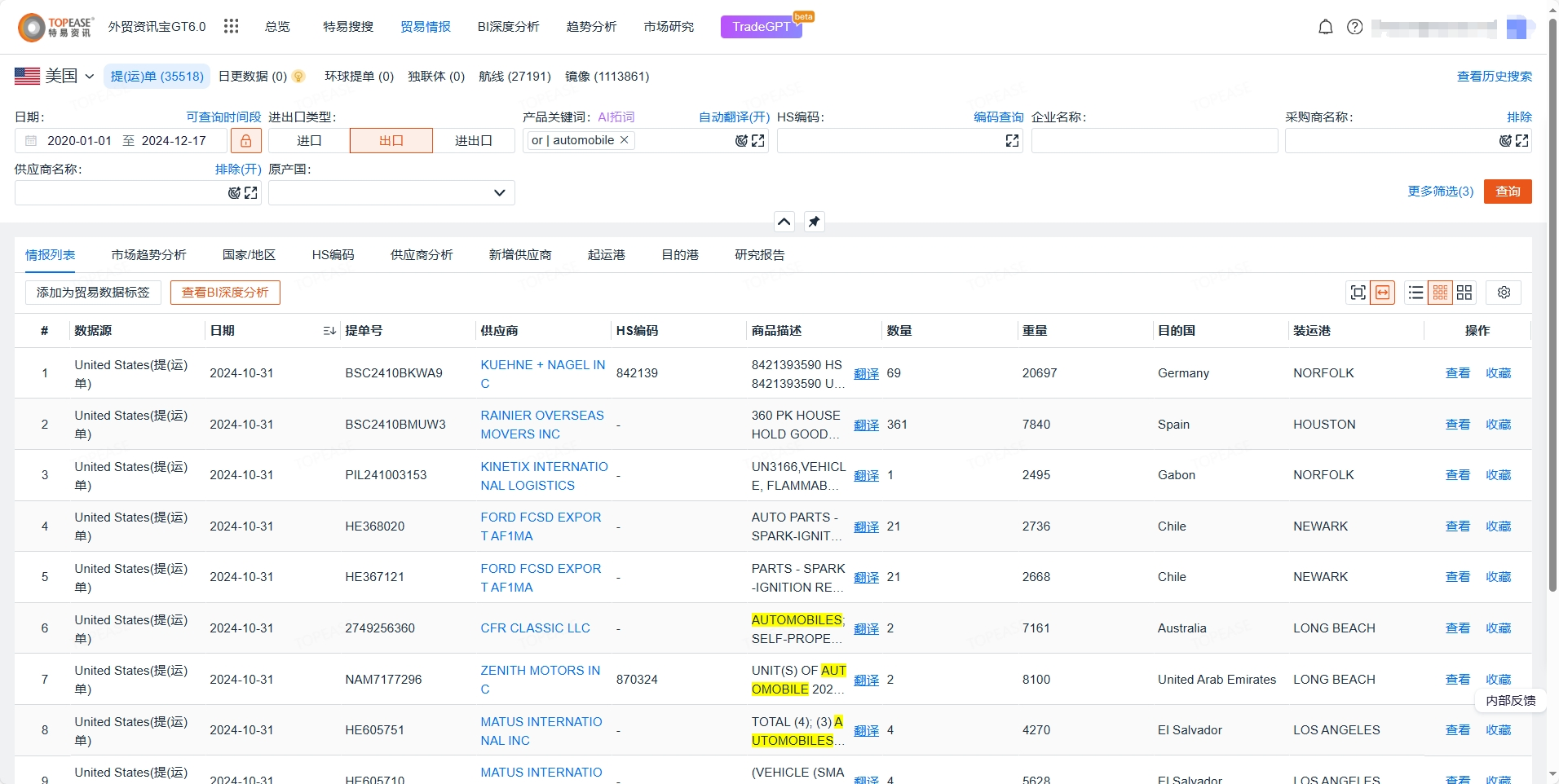The width and height of the screenshot is (1559, 784).
Task: Click the date range lock icon
Action: pyautogui.click(x=245, y=141)
